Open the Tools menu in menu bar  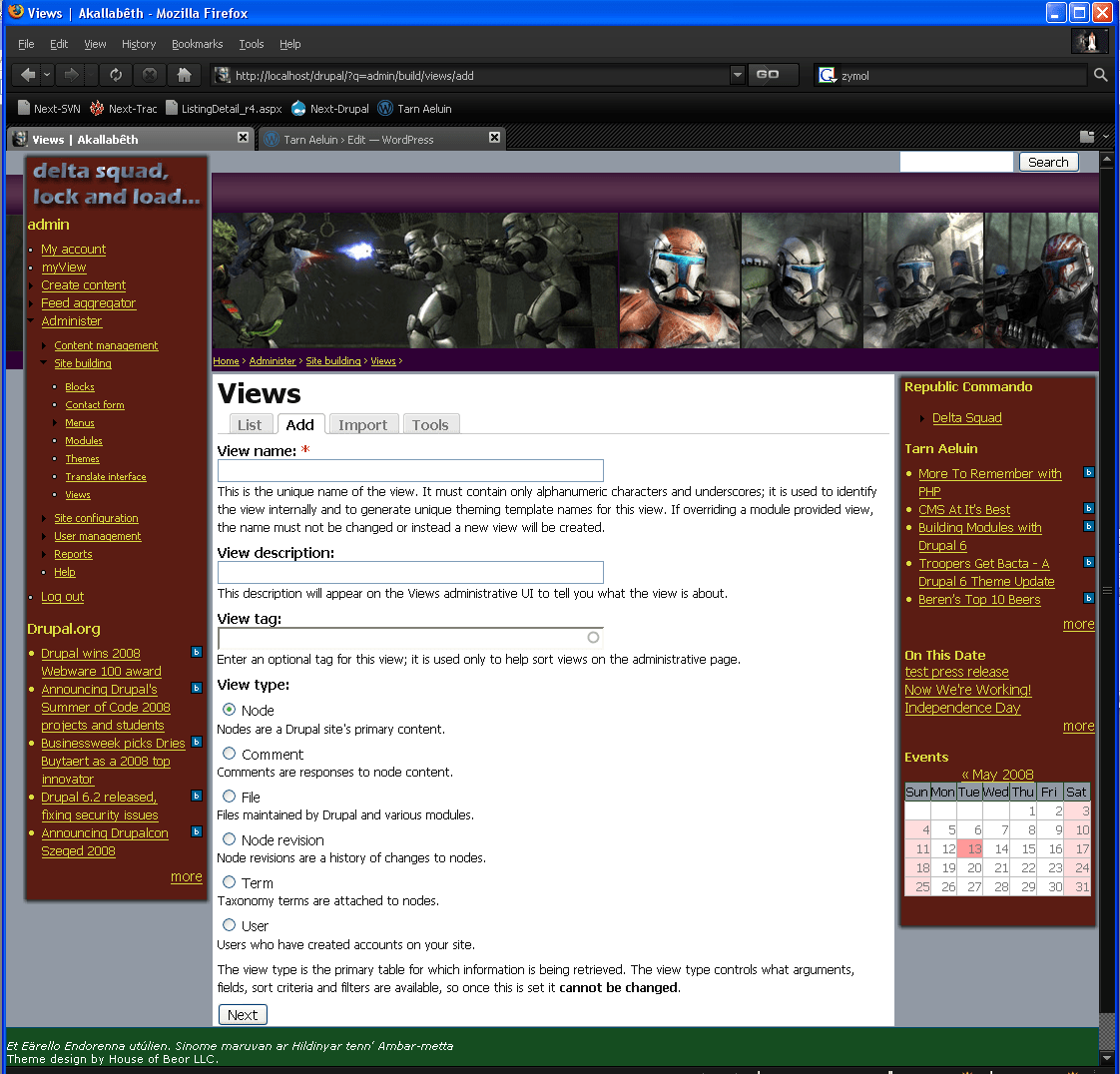(252, 44)
